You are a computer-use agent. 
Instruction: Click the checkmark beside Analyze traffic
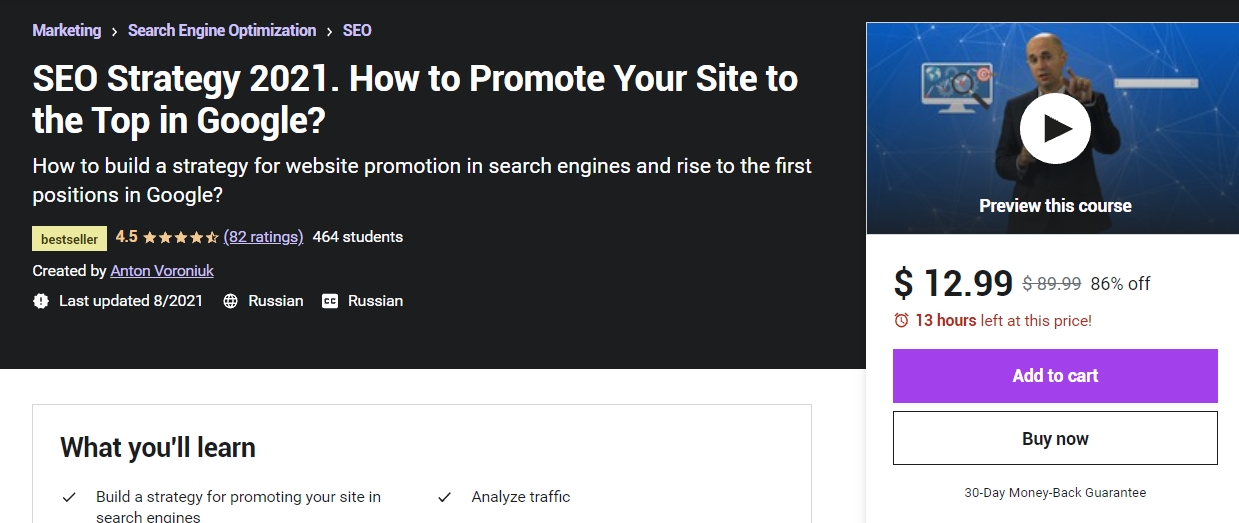445,497
